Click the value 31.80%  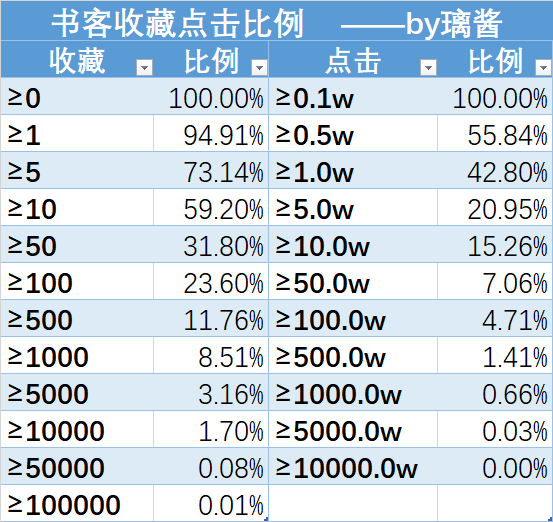click(223, 247)
